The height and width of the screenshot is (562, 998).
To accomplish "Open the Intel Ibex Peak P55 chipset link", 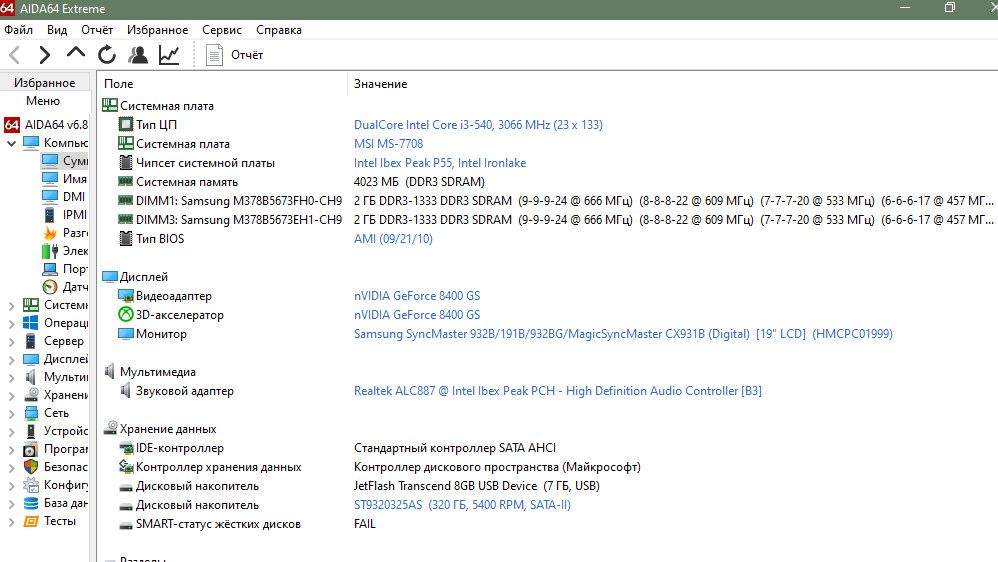I will (x=440, y=163).
